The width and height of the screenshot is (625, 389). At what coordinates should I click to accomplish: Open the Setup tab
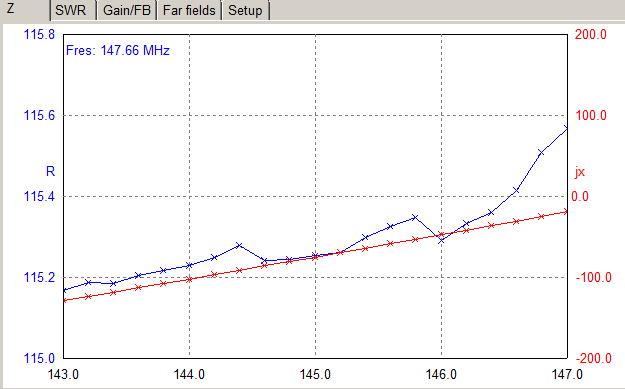pyautogui.click(x=246, y=10)
